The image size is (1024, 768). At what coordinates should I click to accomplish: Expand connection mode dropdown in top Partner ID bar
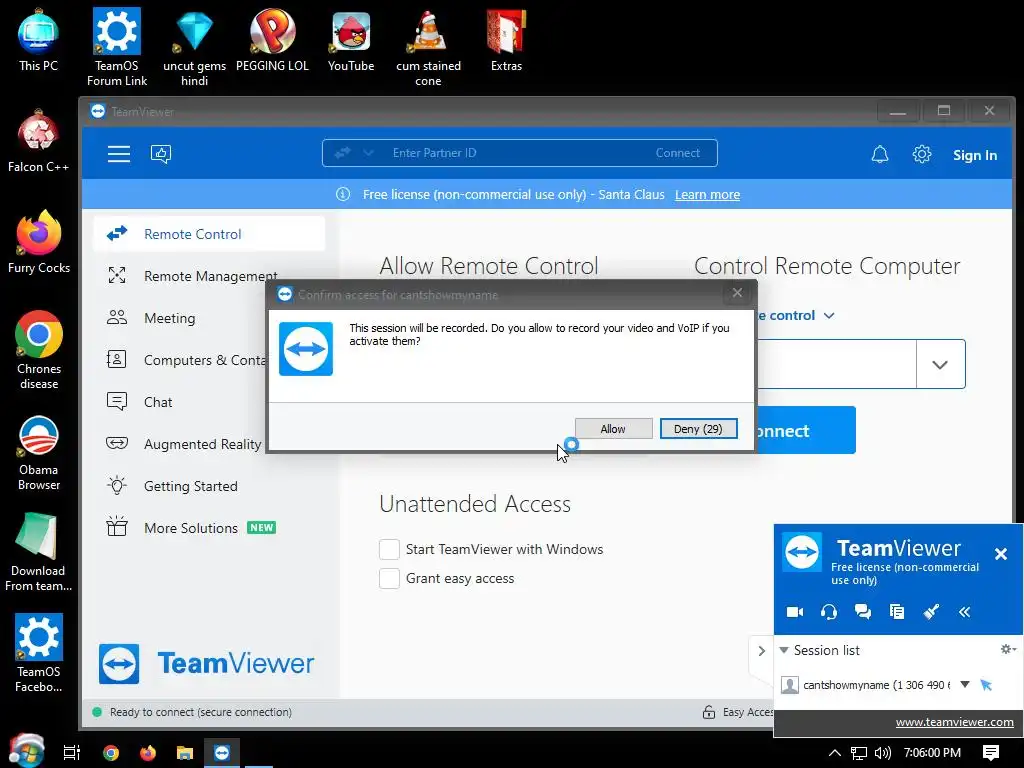click(368, 153)
